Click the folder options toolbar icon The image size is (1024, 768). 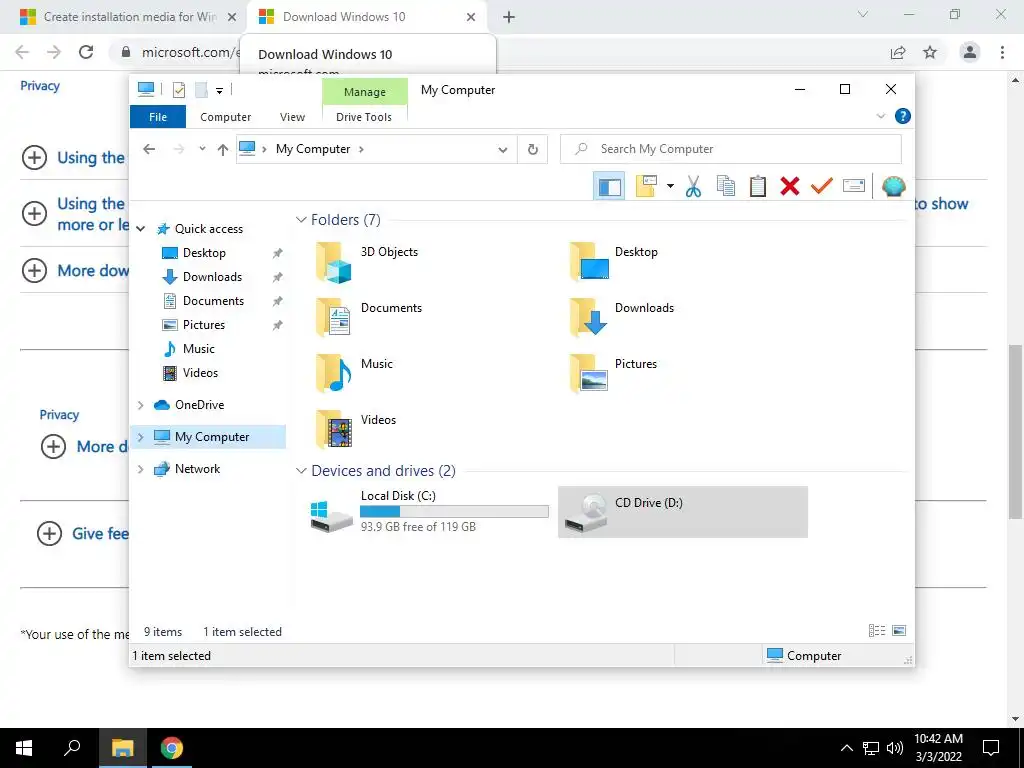pos(645,186)
